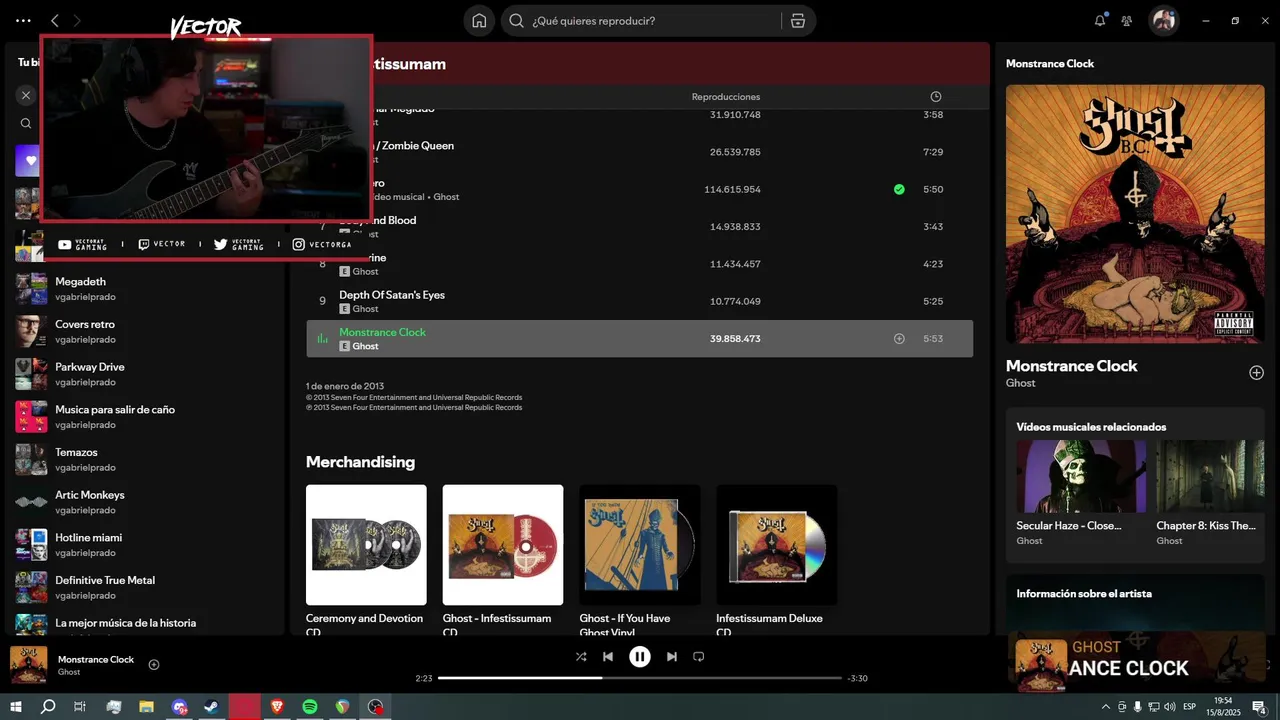The height and width of the screenshot is (720, 1280).
Task: Open the Home icon button
Action: click(x=479, y=20)
